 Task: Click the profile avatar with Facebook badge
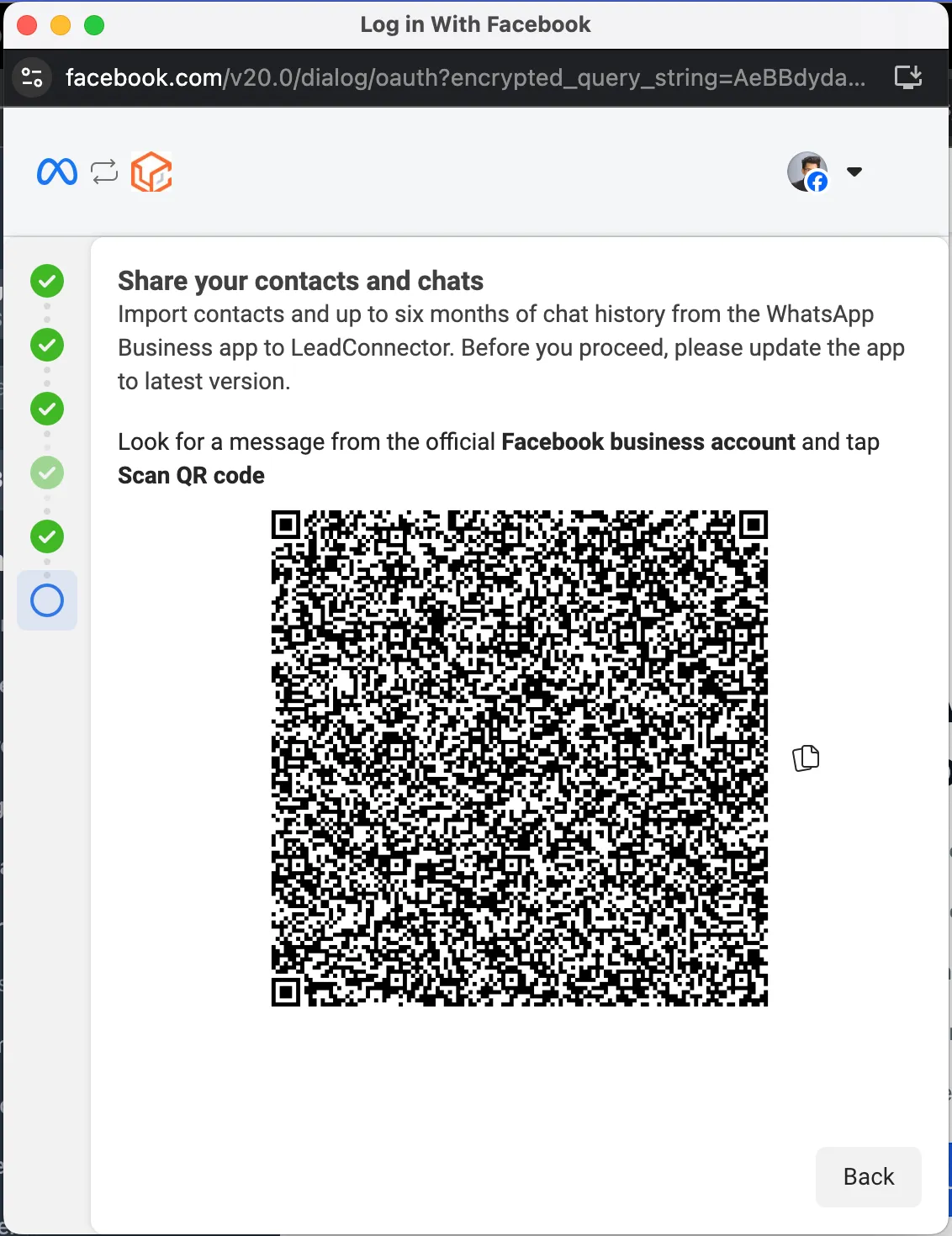808,172
